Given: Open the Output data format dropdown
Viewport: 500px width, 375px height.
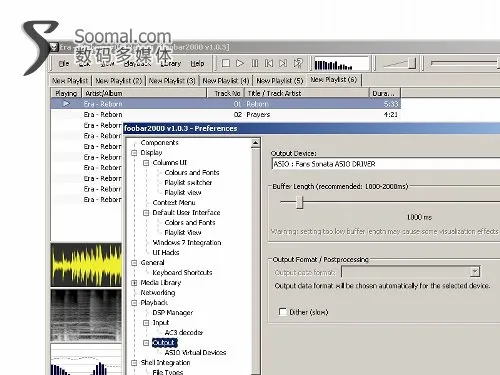Looking at the screenshot, I should coord(475,272).
